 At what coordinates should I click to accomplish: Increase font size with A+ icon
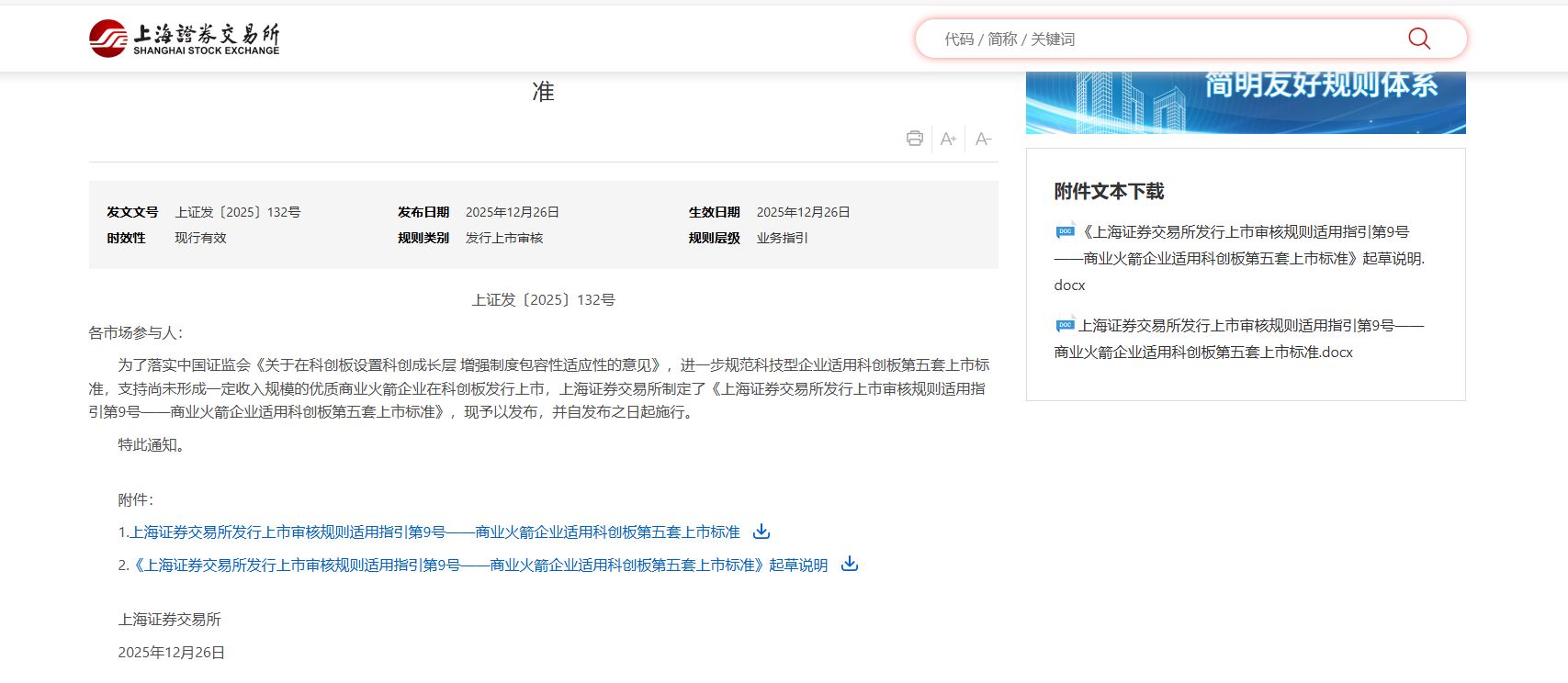pyautogui.click(x=948, y=140)
